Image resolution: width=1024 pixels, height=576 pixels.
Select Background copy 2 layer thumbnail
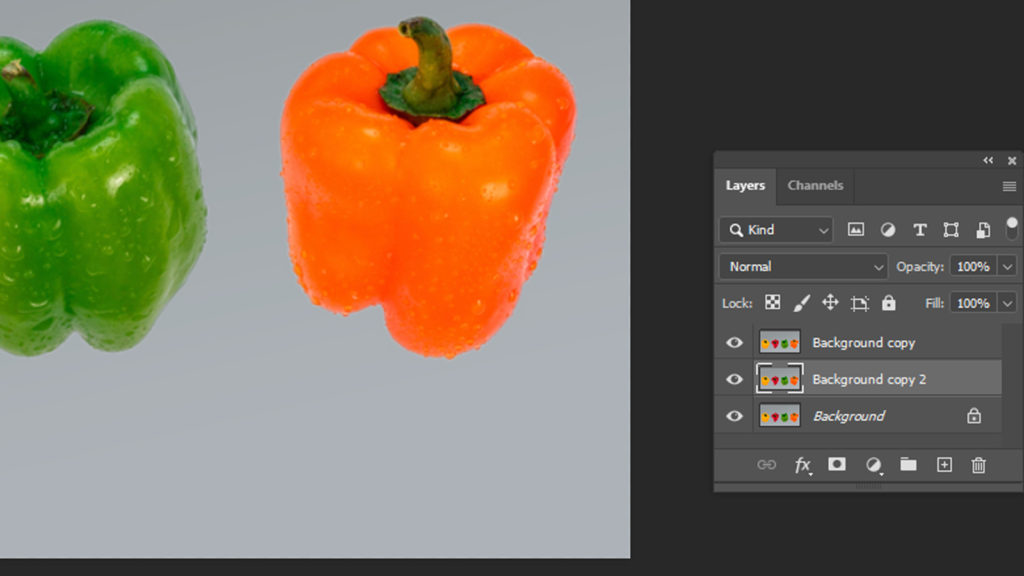coord(780,379)
